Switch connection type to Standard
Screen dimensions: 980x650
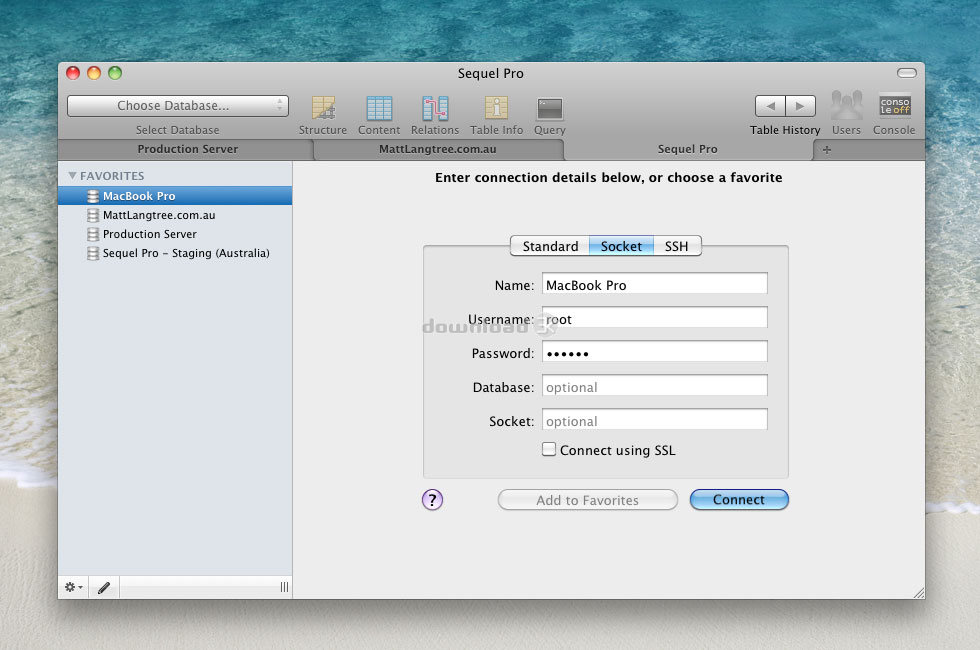pos(550,246)
